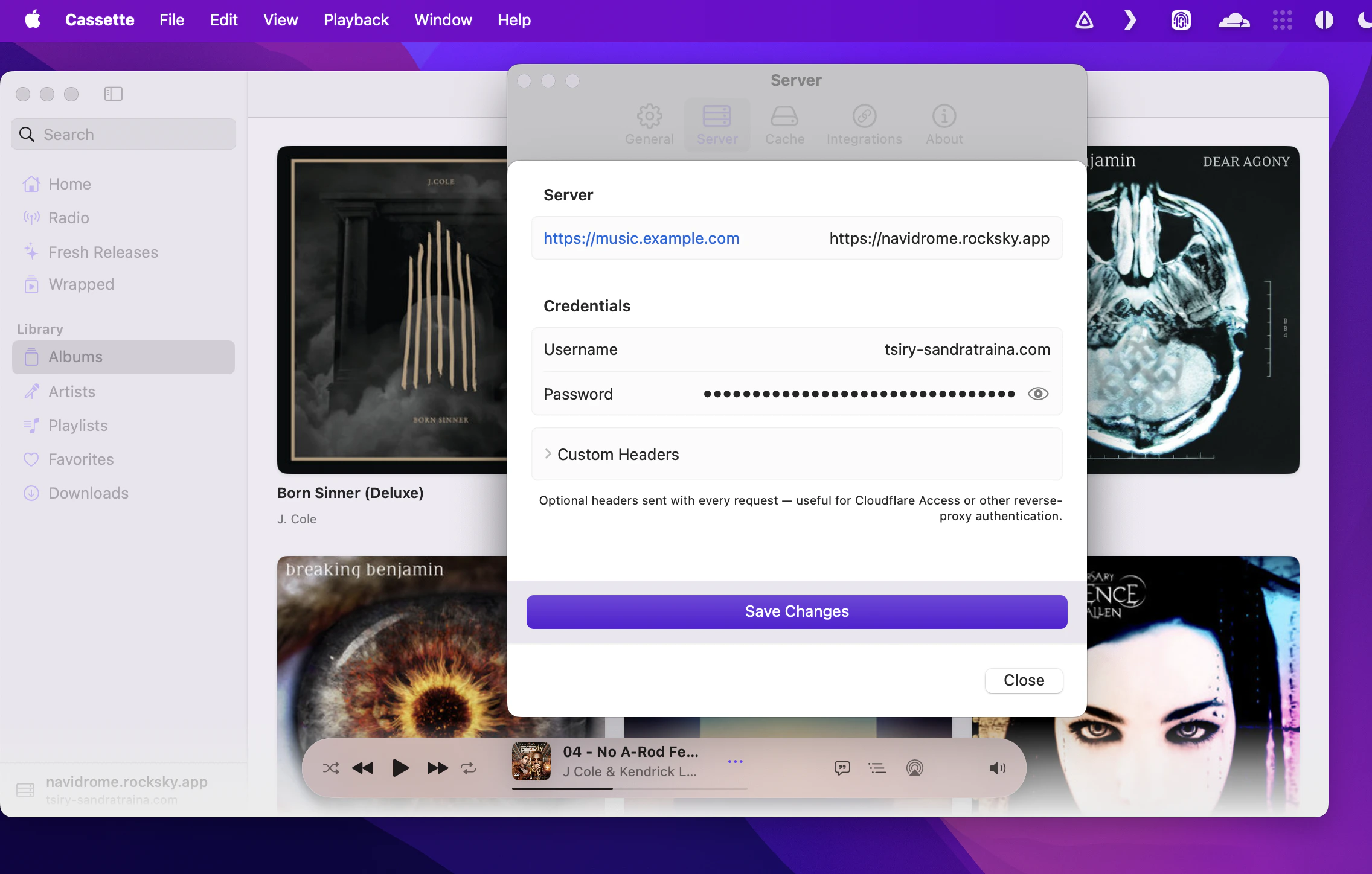
Task: Toggle repeat mode
Action: (469, 768)
